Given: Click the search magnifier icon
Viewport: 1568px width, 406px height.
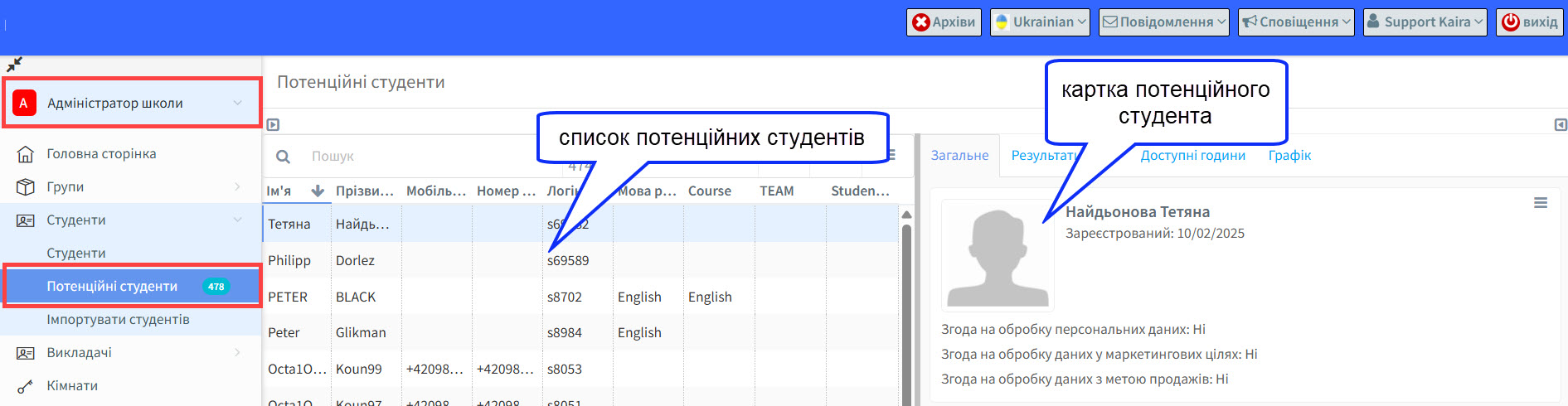Looking at the screenshot, I should click(x=283, y=156).
